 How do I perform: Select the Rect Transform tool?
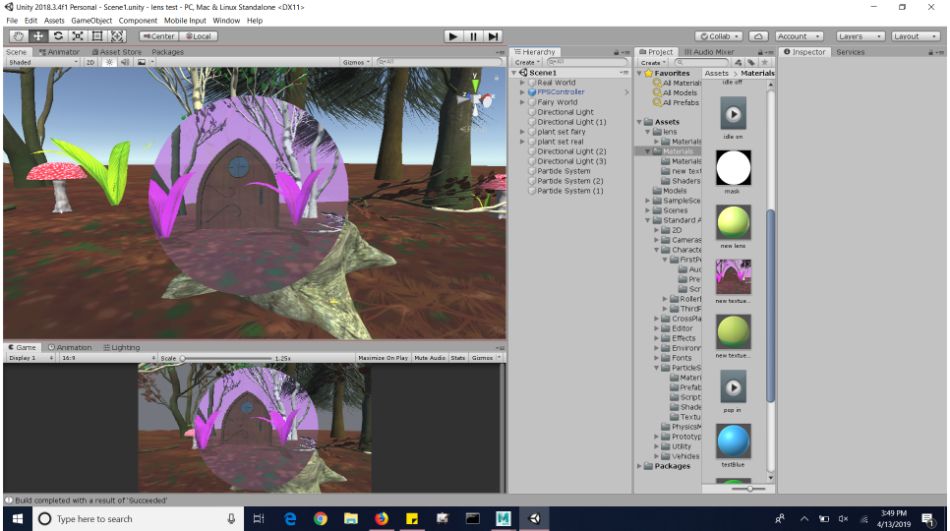pos(98,36)
